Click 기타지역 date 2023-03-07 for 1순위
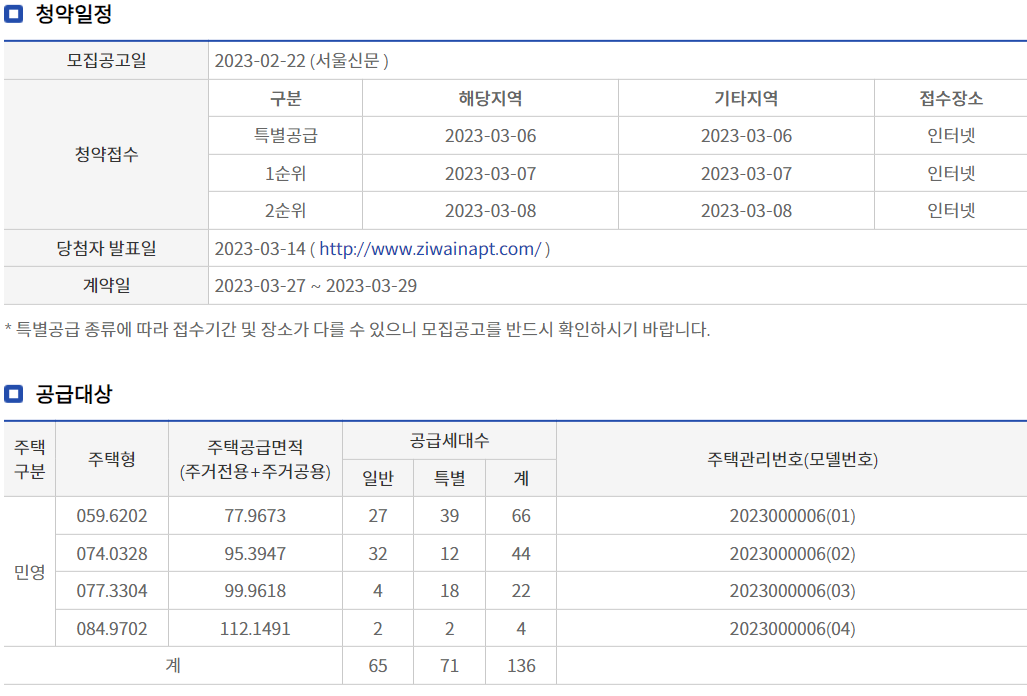 click(746, 174)
